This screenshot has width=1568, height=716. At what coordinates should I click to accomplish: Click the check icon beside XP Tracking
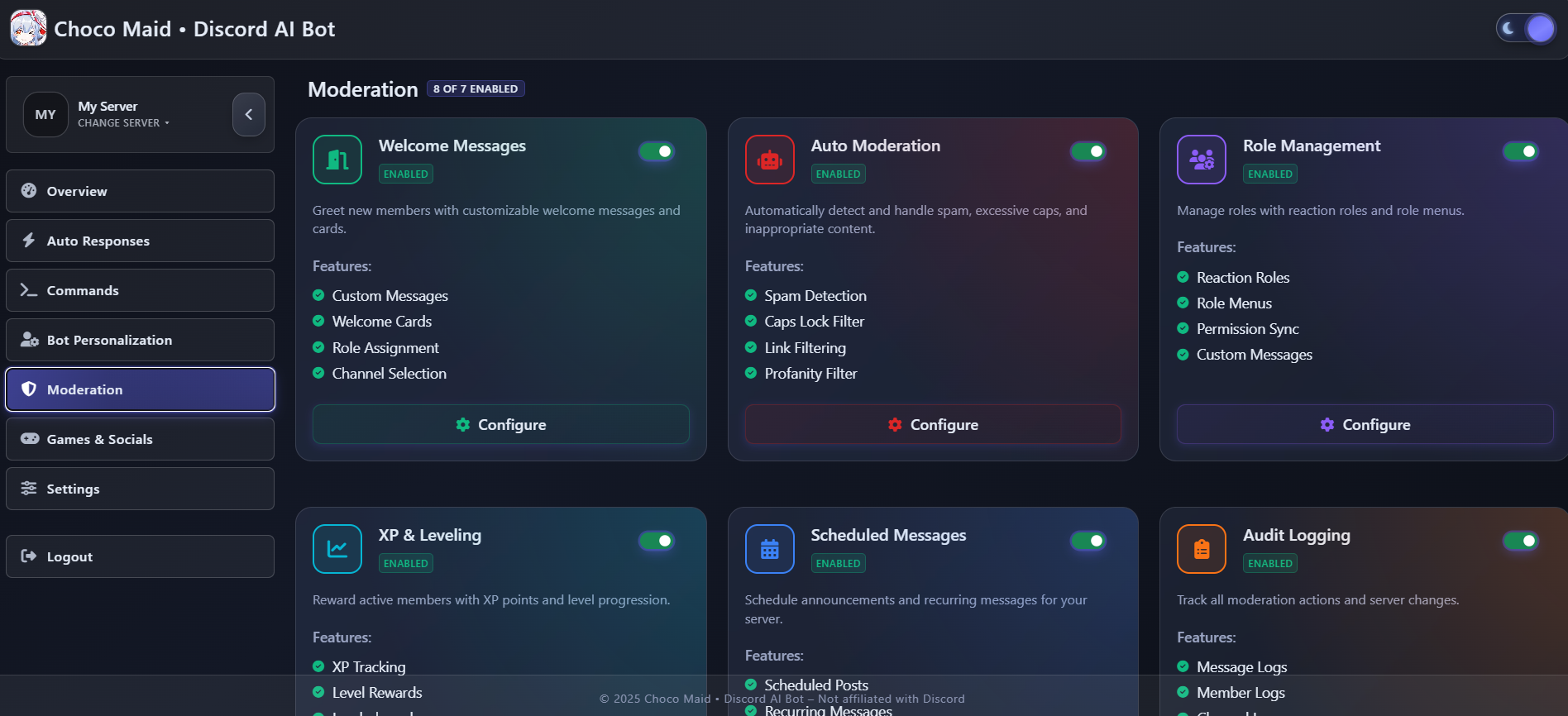click(x=318, y=666)
